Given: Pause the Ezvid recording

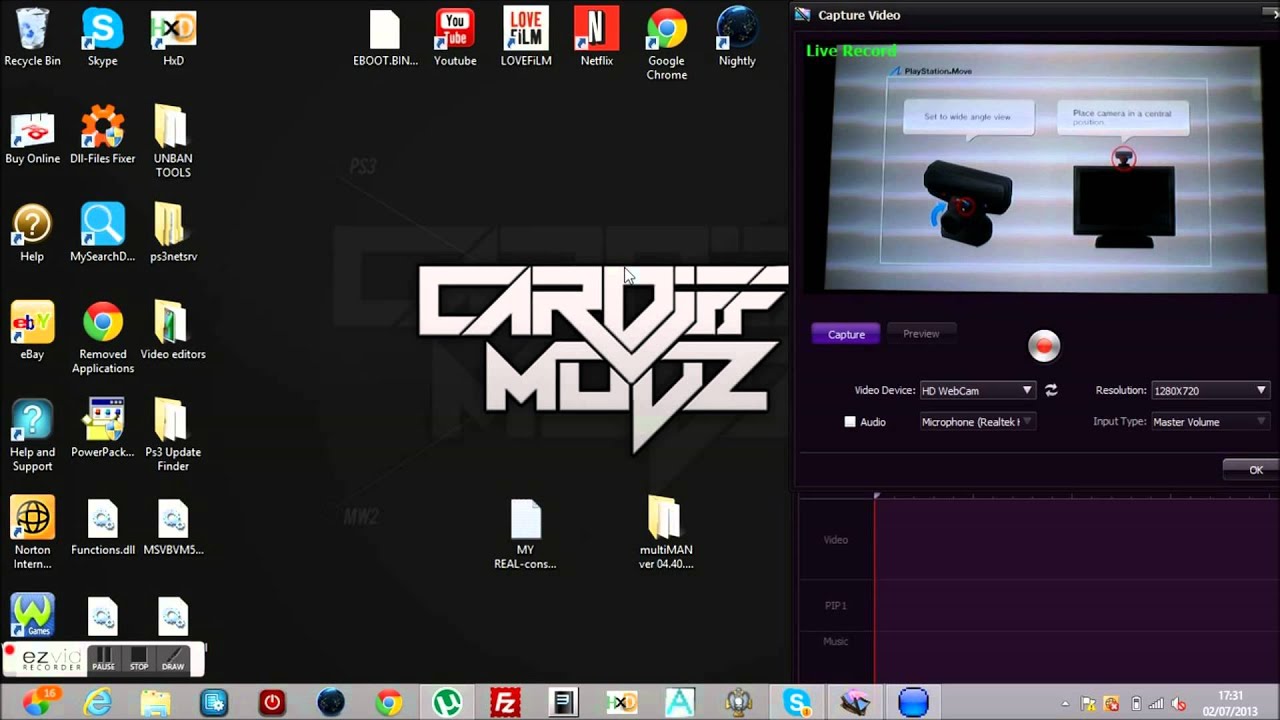Looking at the screenshot, I should [x=103, y=659].
